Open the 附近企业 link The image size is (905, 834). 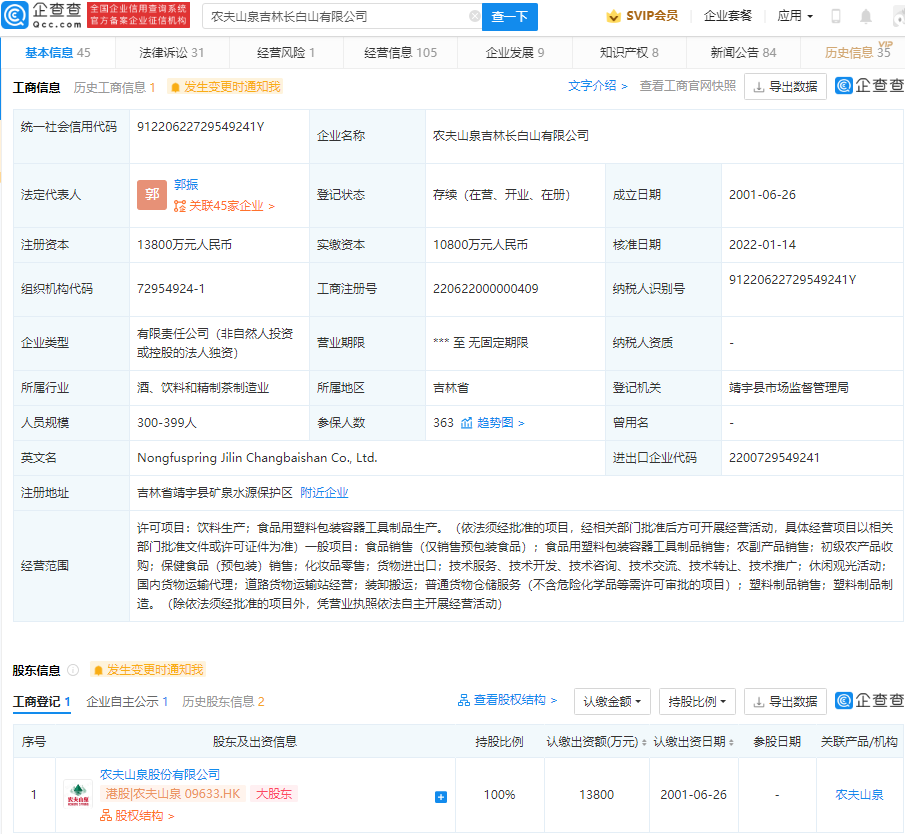pos(324,493)
